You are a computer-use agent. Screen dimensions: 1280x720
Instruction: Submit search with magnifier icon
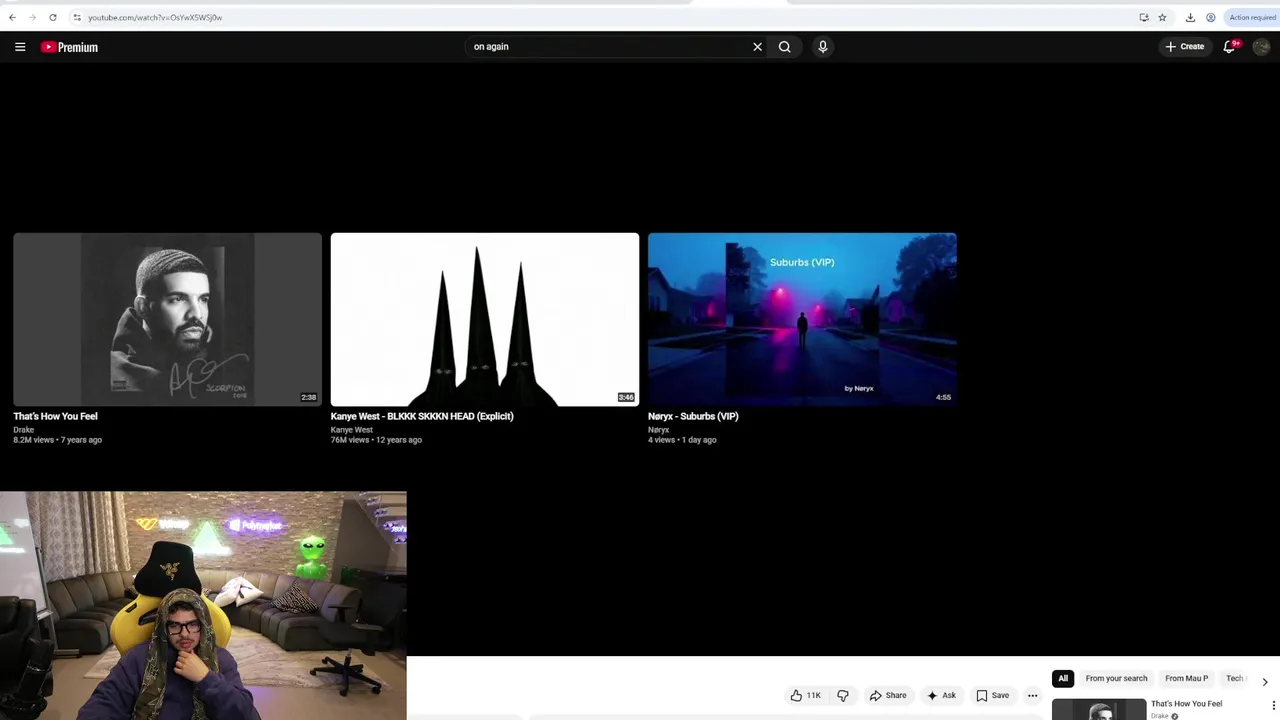click(785, 47)
